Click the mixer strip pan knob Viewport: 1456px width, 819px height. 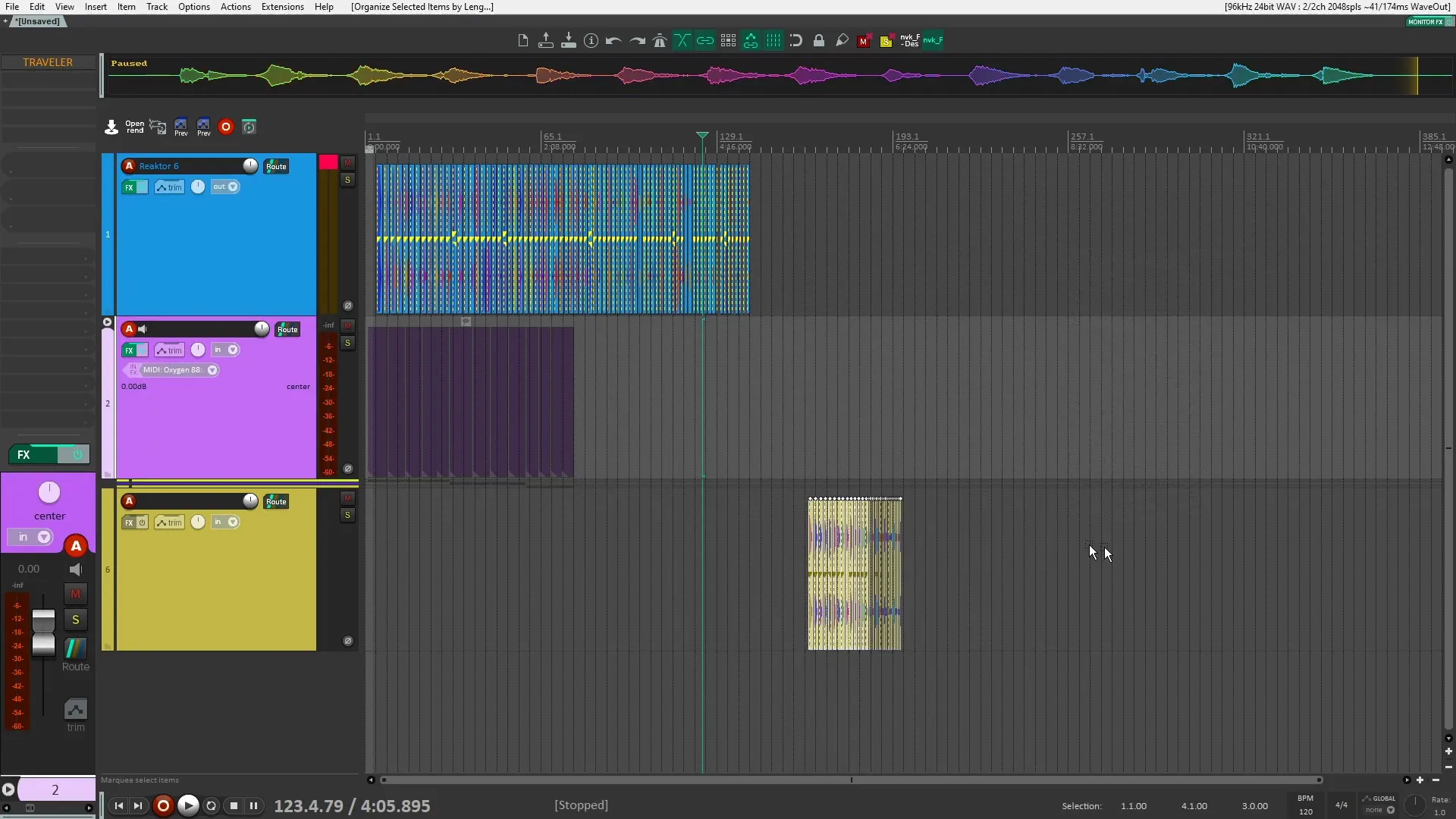click(49, 493)
